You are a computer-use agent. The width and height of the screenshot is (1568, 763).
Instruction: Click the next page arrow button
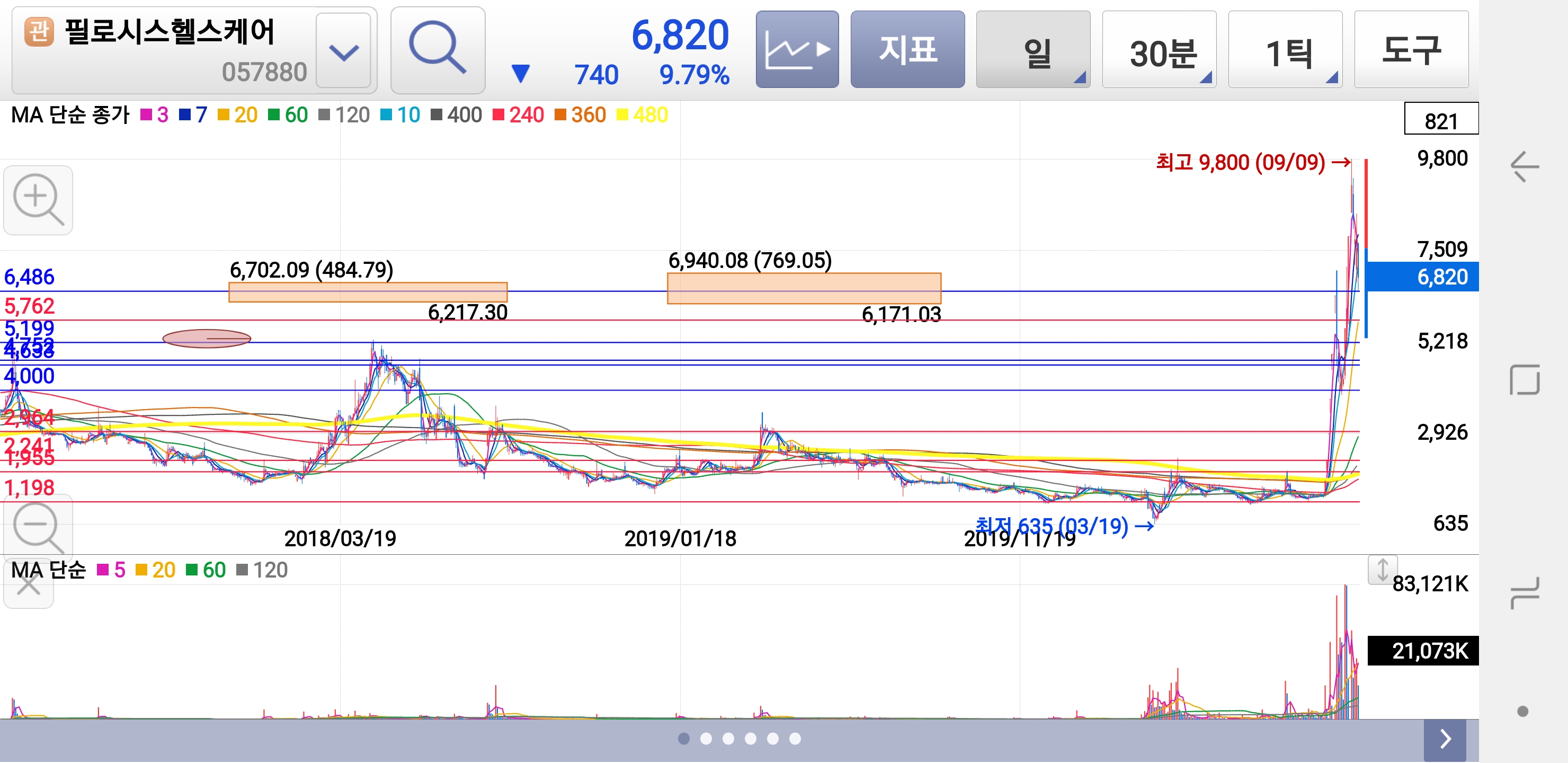(1445, 739)
